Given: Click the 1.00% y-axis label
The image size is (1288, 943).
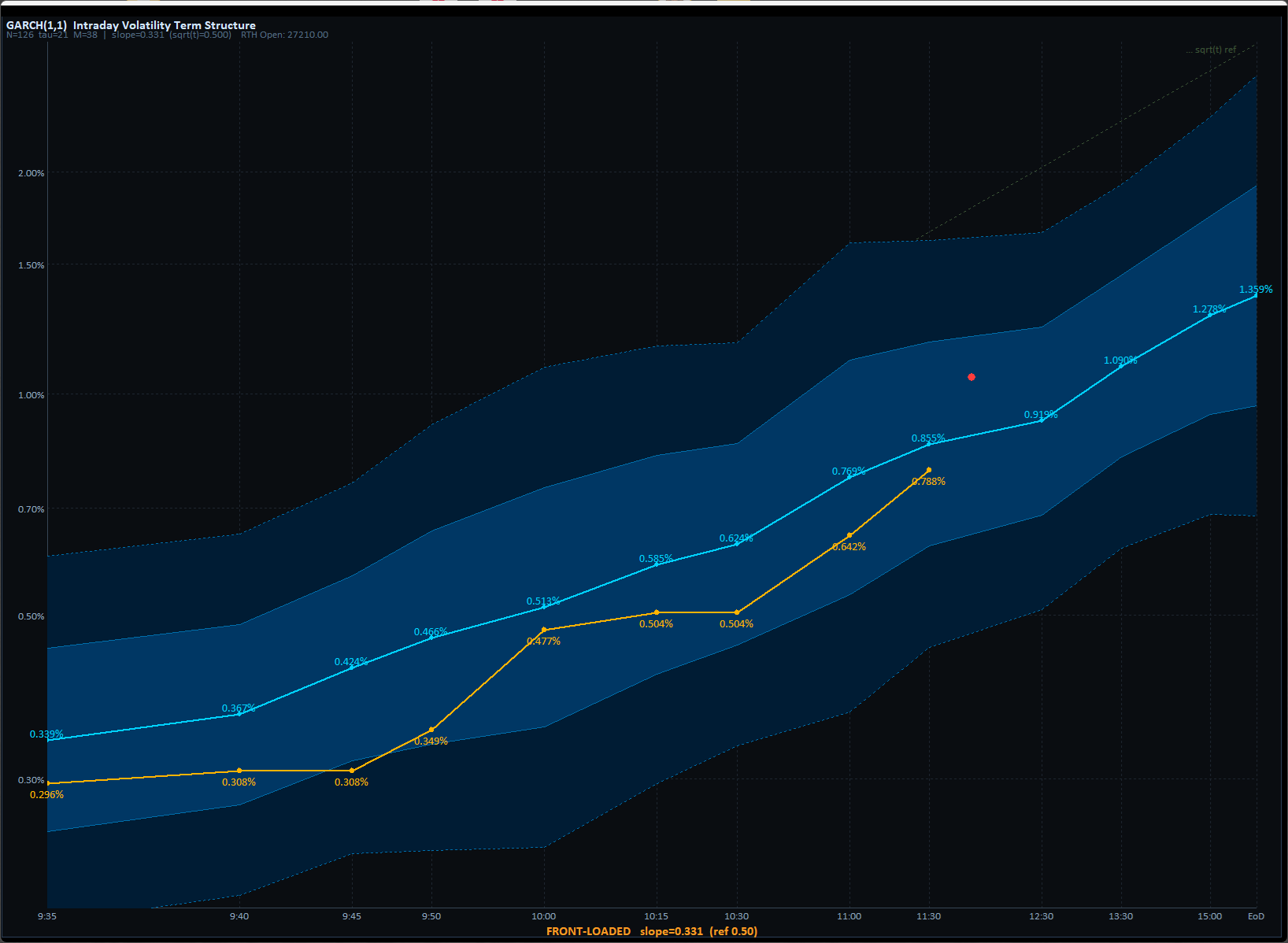Looking at the screenshot, I should pos(31,395).
